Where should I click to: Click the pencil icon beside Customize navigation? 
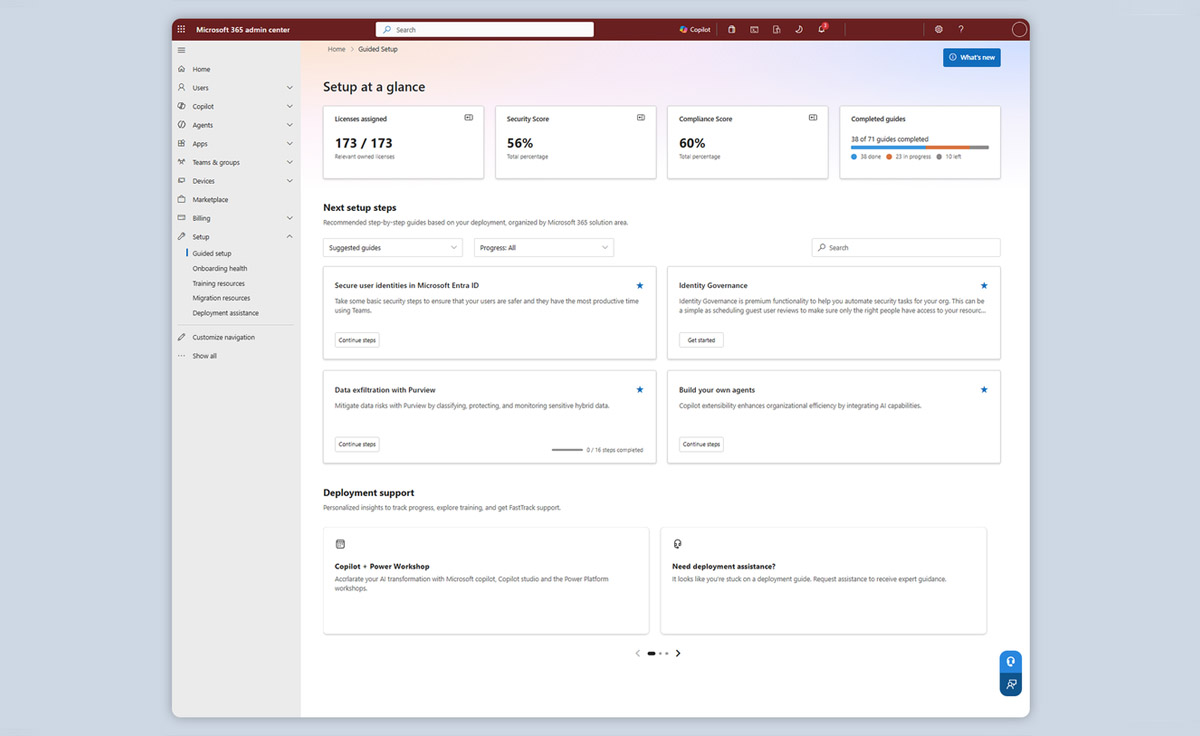tap(181, 337)
